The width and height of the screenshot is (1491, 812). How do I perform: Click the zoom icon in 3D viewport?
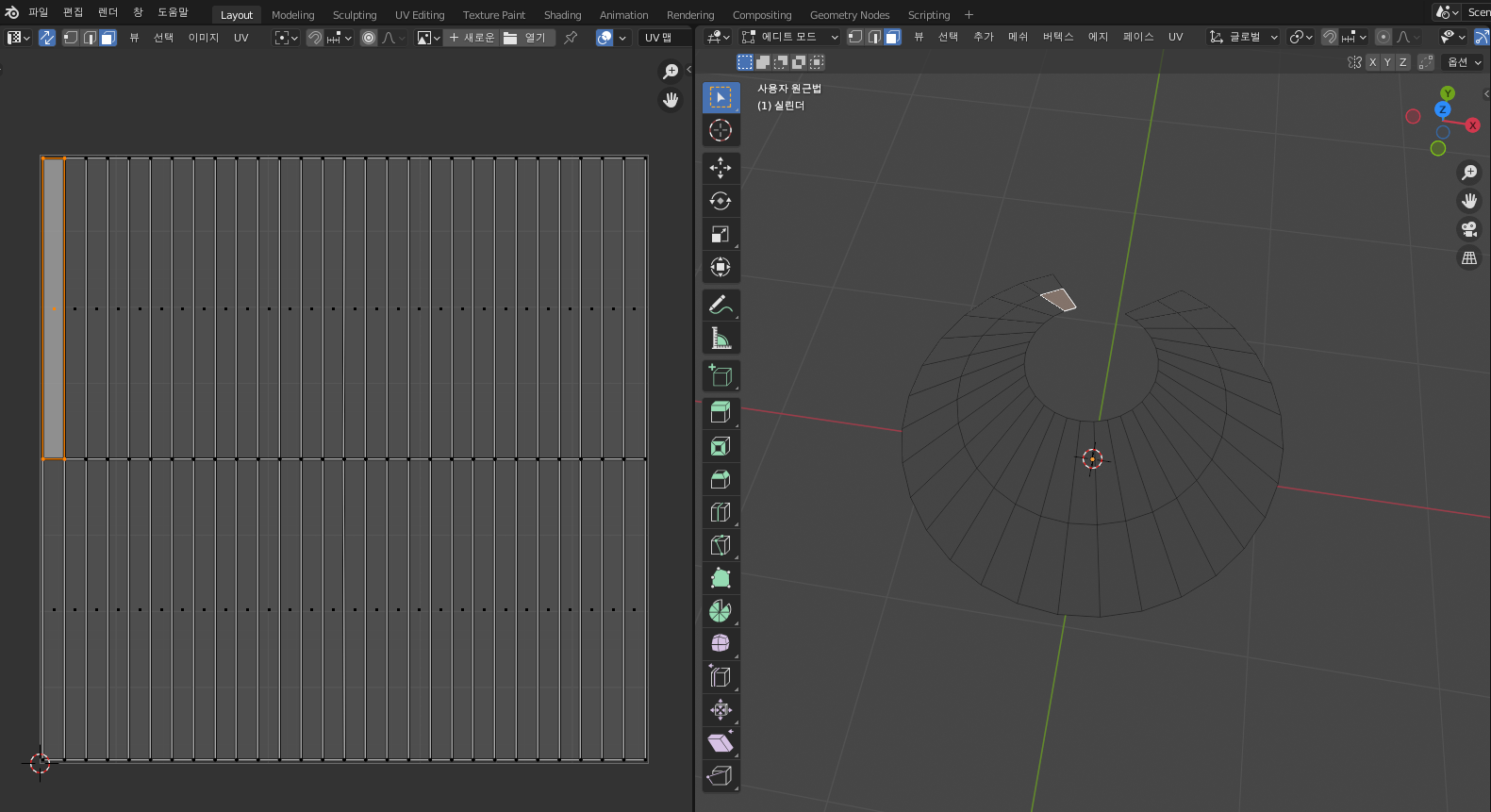[x=1469, y=173]
